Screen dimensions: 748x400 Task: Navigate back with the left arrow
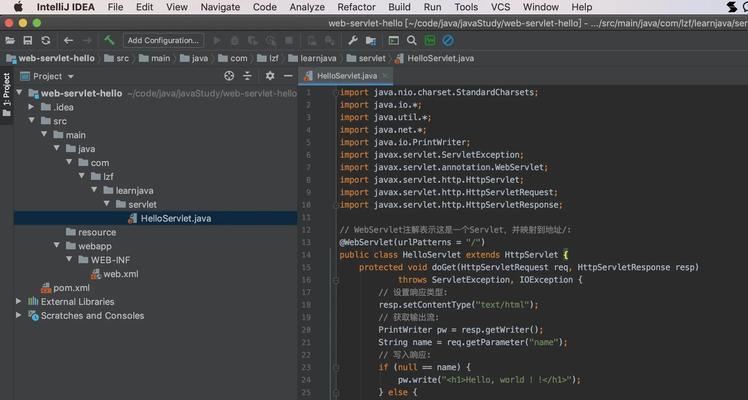pyautogui.click(x=69, y=41)
